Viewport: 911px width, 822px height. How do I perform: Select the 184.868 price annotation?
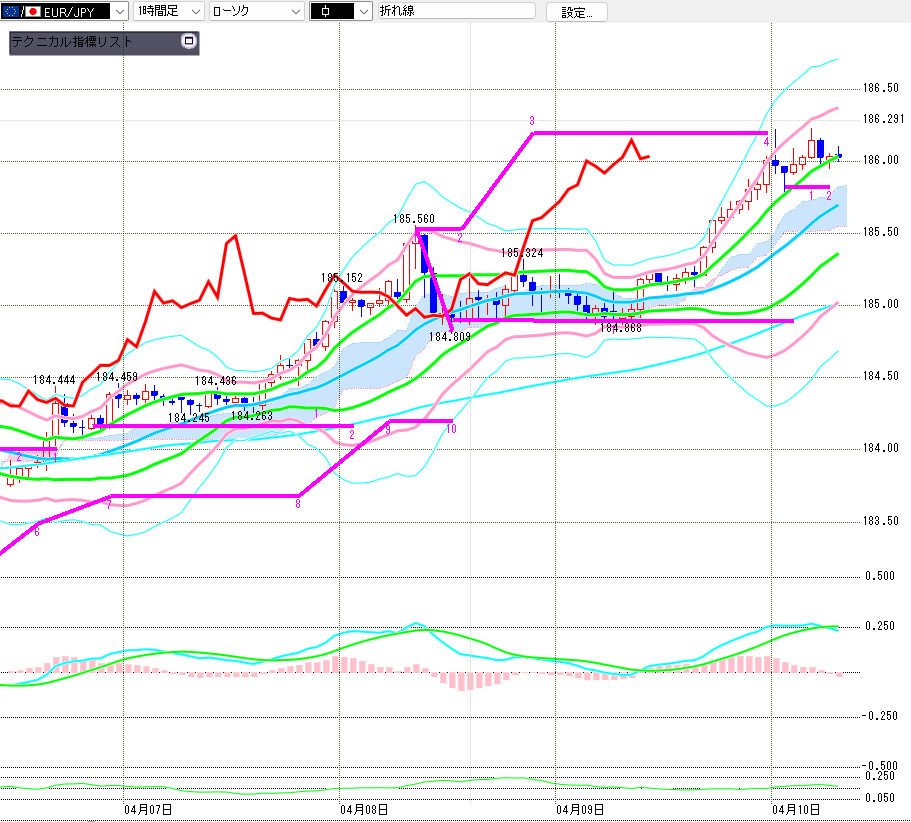(x=620, y=327)
